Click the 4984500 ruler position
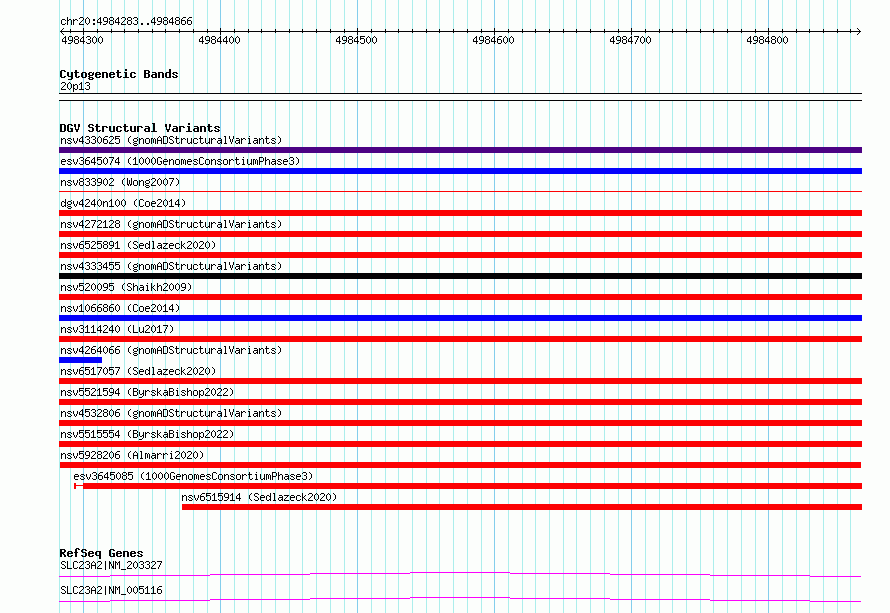The height and width of the screenshot is (613, 890). tap(356, 40)
